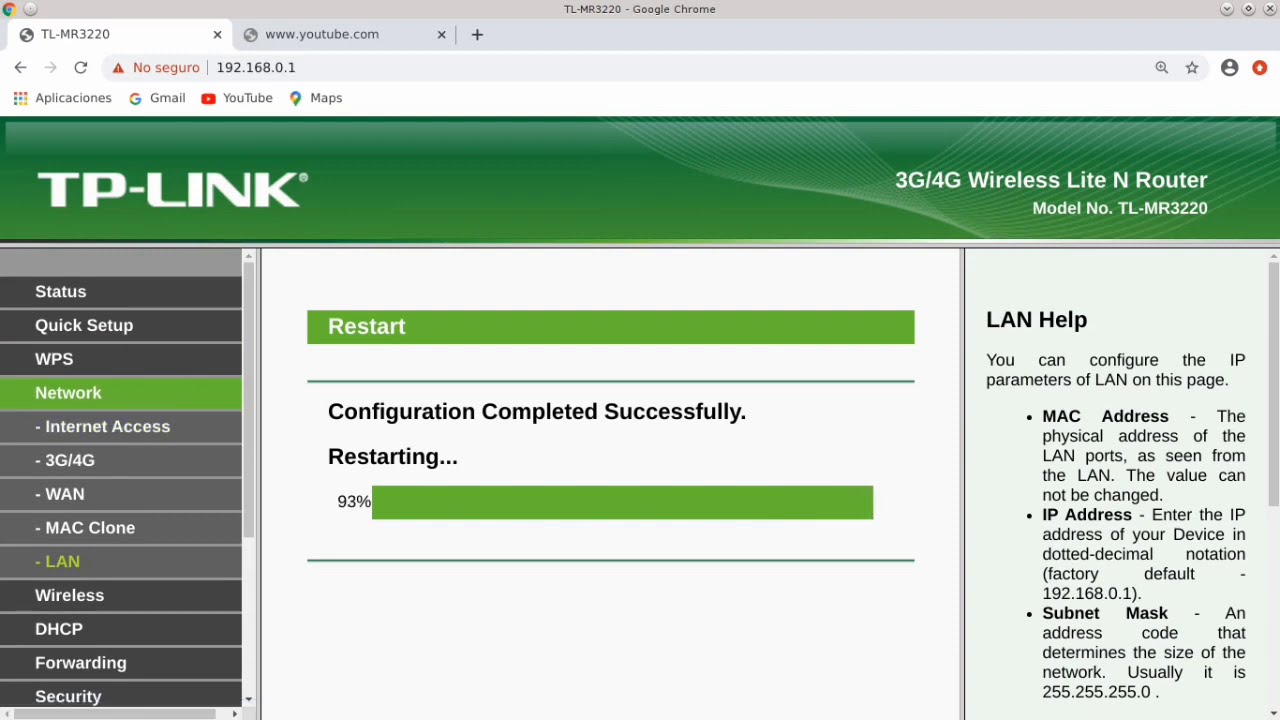The image size is (1280, 720).
Task: Close the TL-MR3220 tab
Action: (x=217, y=34)
